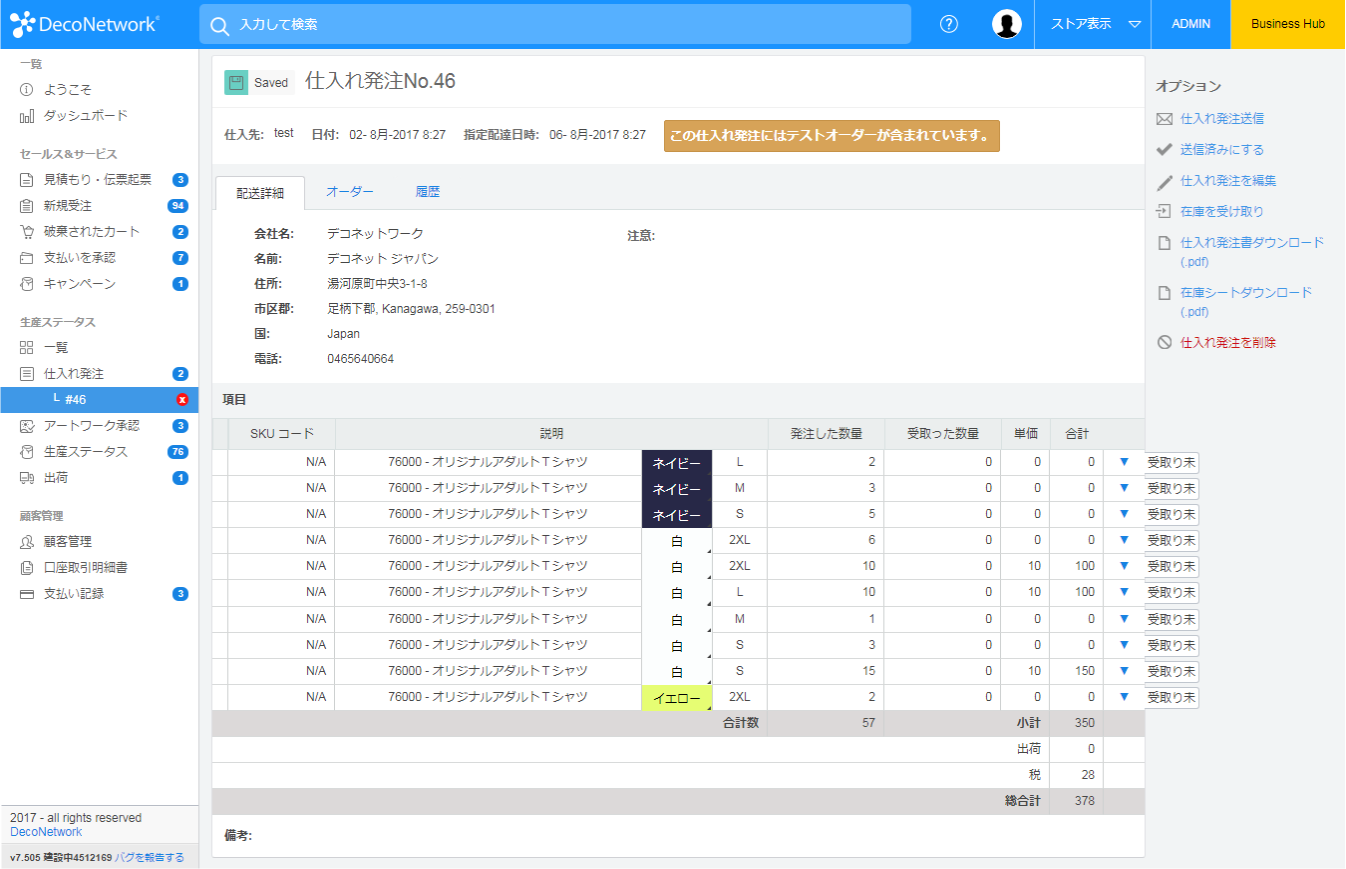This screenshot has height=869, width=1346.
Task: Open the blue arrow menu for 白 2XL quantity 6 row
Action: tap(1124, 540)
